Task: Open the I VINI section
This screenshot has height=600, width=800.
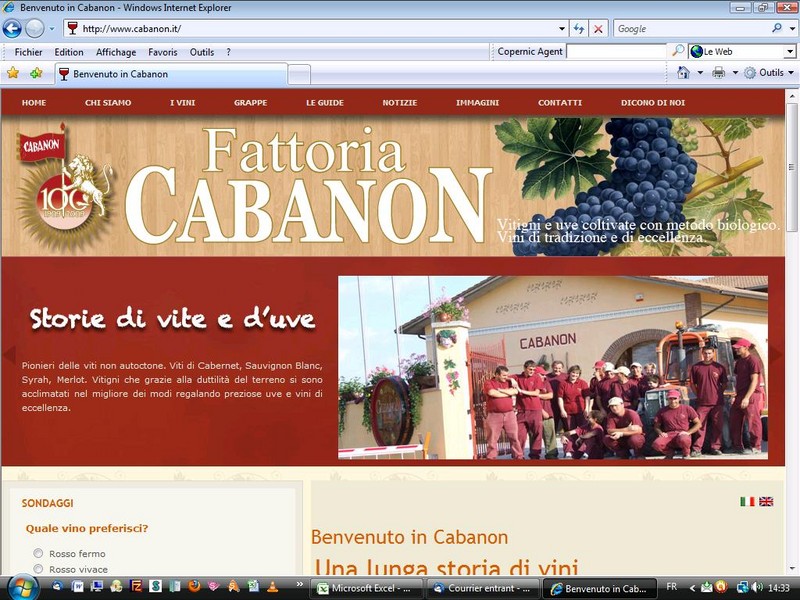Action: click(182, 103)
